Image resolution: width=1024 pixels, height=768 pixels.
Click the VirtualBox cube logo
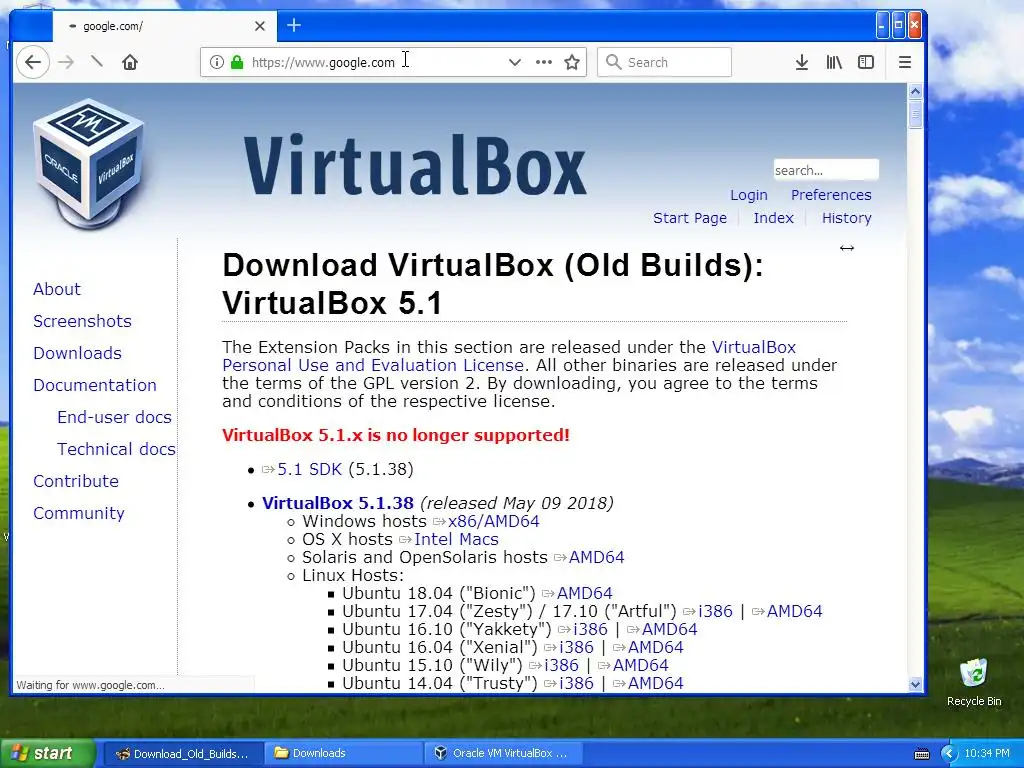click(89, 163)
